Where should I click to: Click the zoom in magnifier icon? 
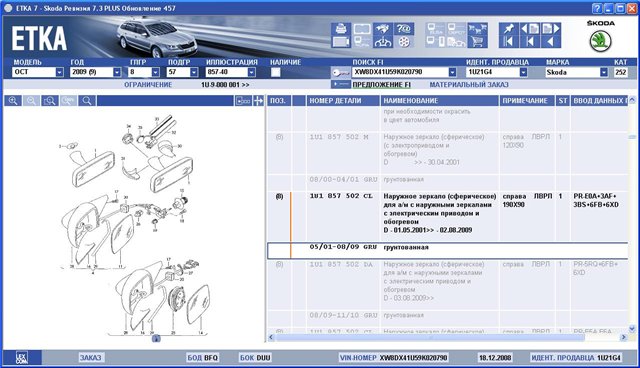coord(13,101)
